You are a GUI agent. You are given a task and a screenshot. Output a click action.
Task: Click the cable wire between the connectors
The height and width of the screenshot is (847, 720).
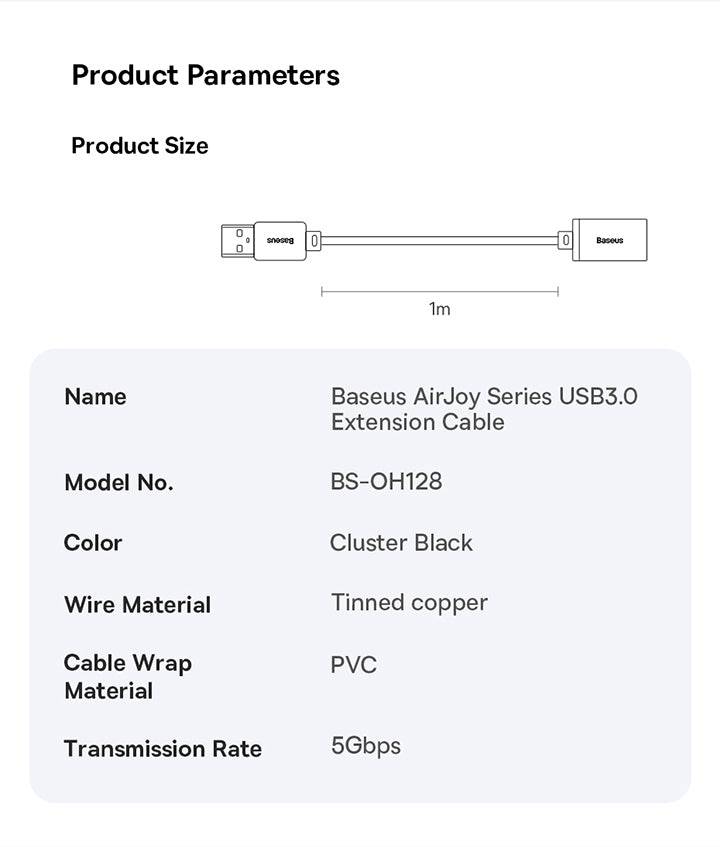click(438, 241)
